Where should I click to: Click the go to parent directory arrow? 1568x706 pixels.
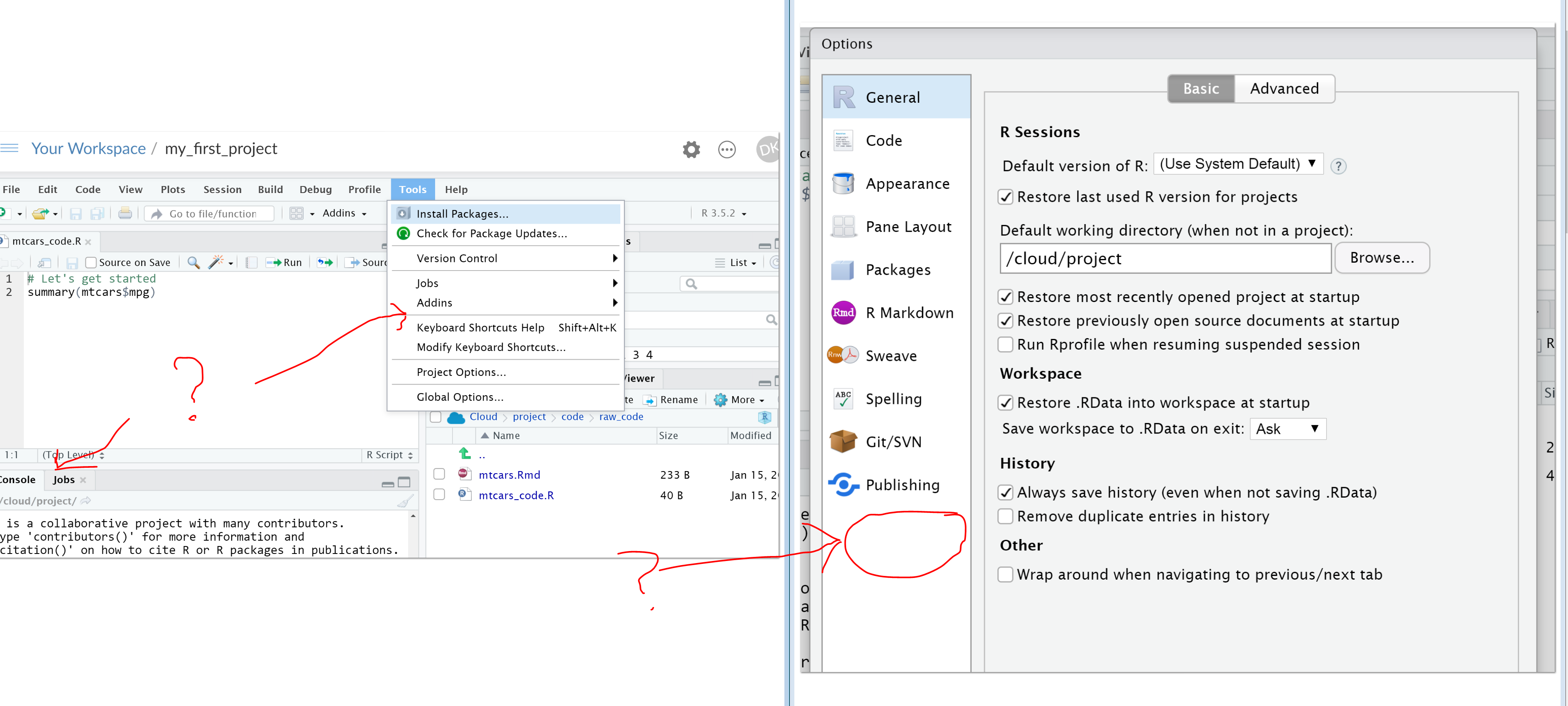[465, 453]
